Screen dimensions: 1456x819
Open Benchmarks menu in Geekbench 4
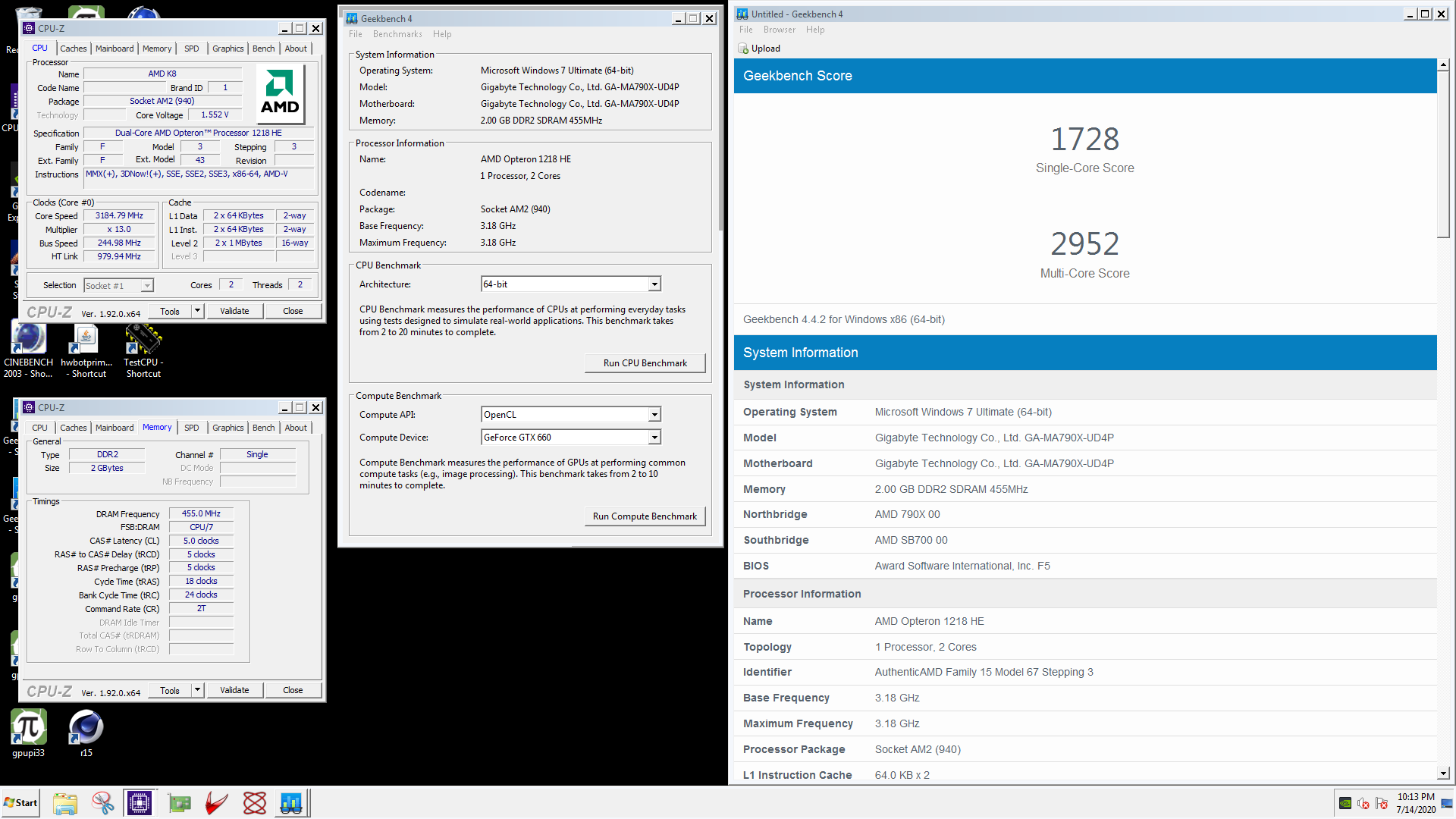pyautogui.click(x=397, y=34)
